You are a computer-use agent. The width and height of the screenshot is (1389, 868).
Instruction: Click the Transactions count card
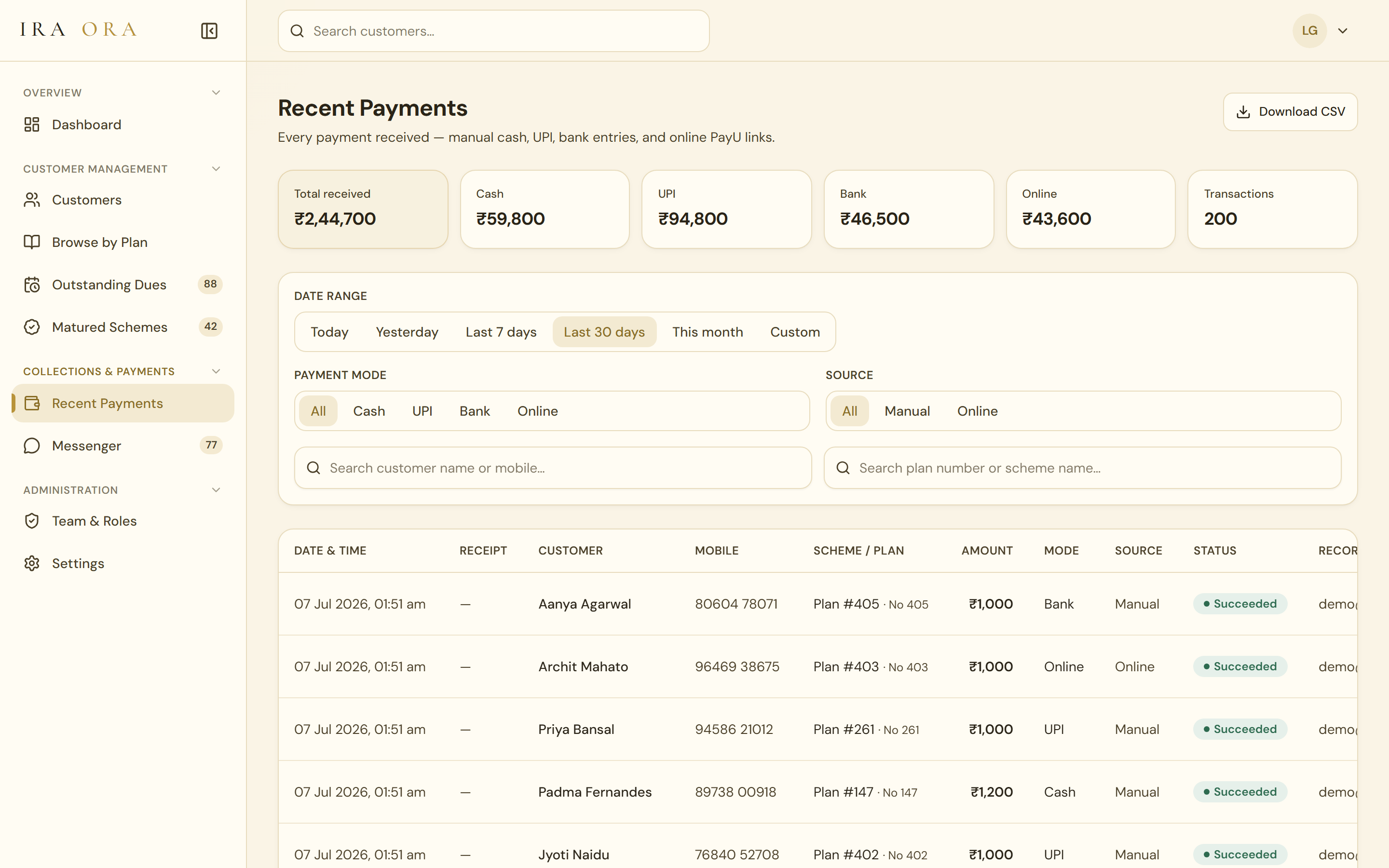pos(1272,209)
